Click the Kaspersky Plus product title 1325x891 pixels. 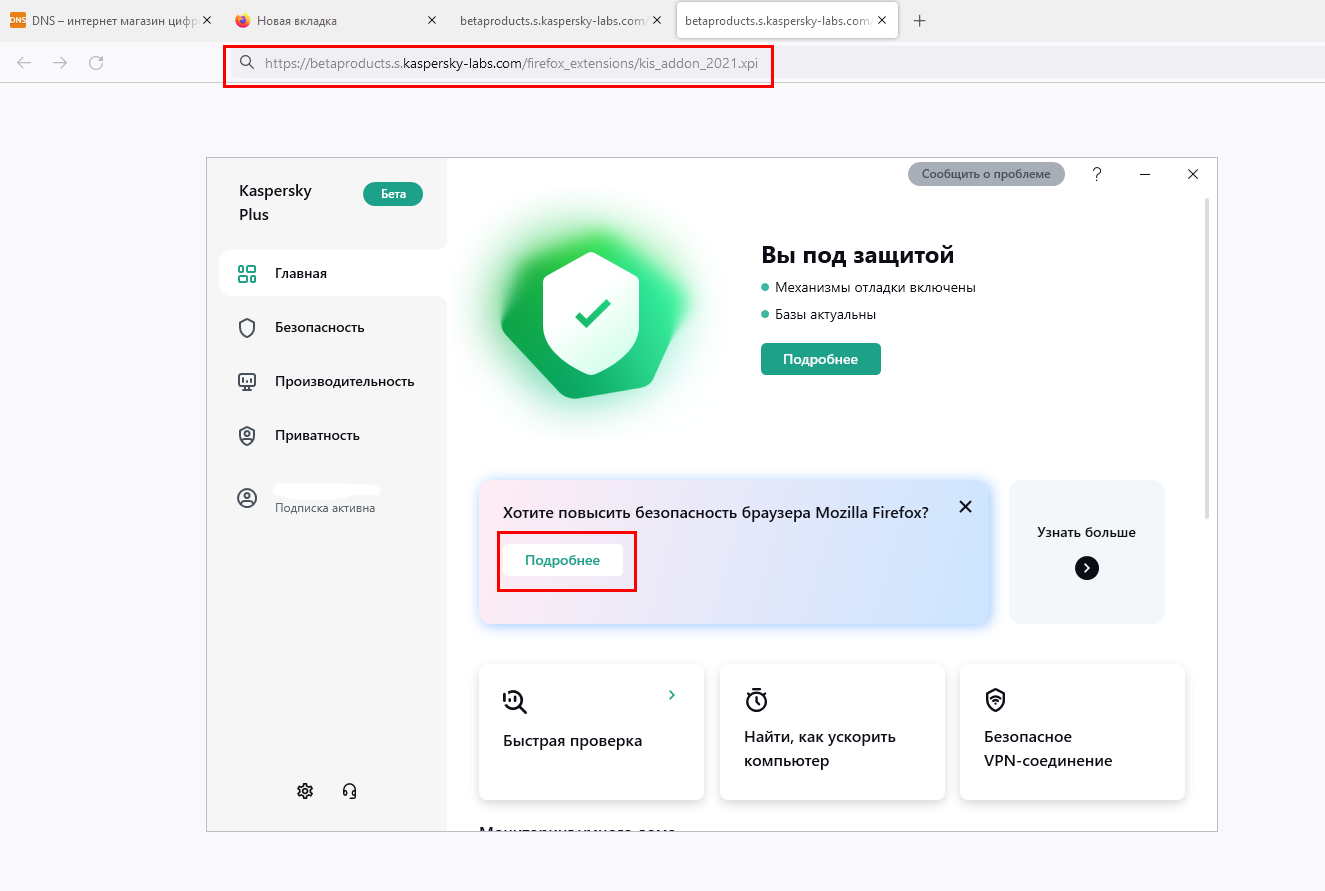pos(275,202)
